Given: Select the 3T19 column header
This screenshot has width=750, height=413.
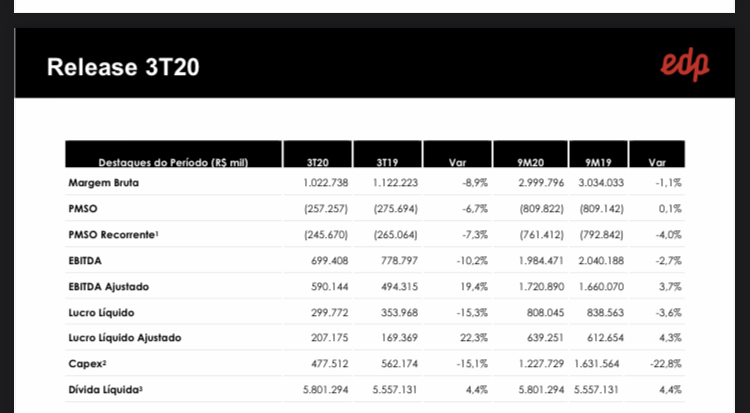Looking at the screenshot, I should (x=387, y=162).
